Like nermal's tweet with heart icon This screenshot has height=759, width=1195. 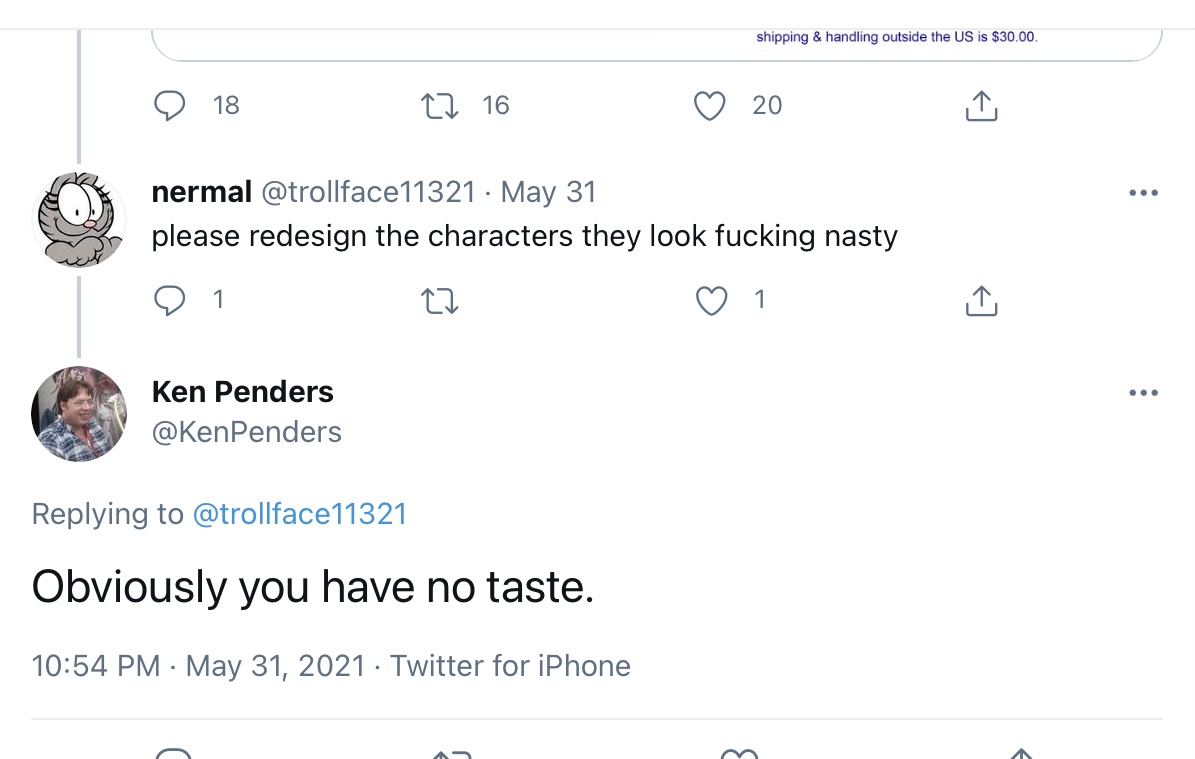pyautogui.click(x=711, y=300)
